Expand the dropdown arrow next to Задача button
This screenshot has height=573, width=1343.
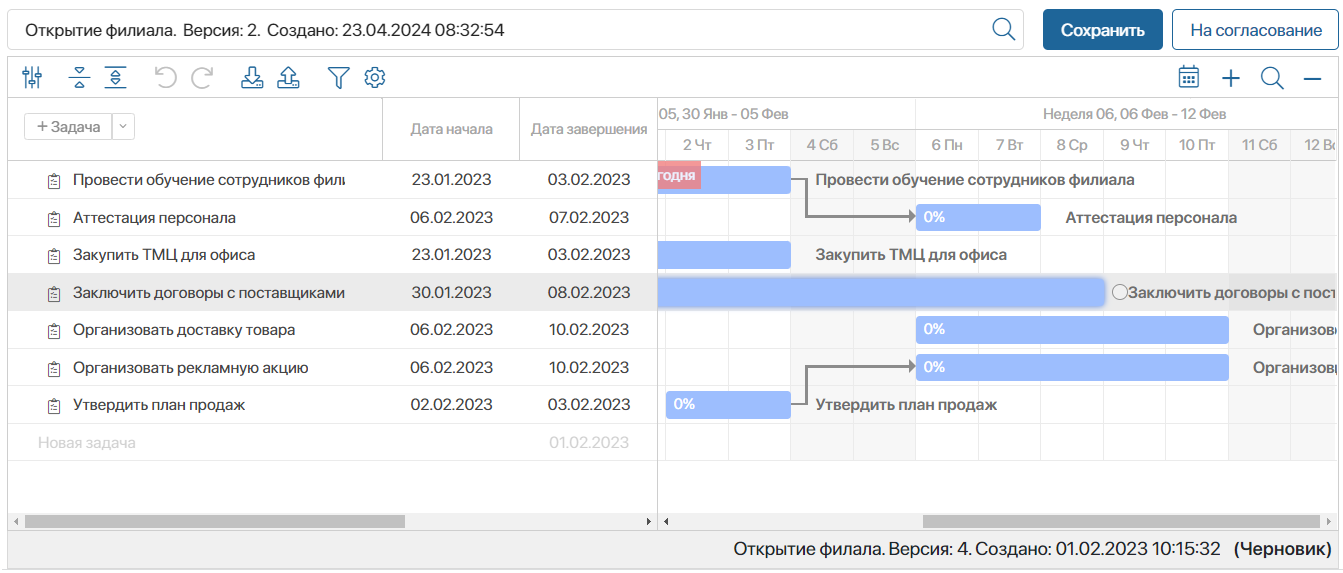[x=123, y=127]
